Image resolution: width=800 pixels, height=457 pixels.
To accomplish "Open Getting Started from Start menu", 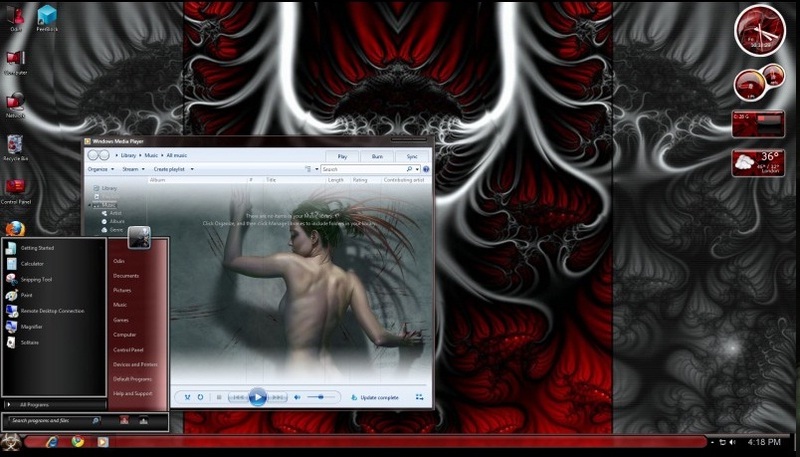I will pos(54,248).
